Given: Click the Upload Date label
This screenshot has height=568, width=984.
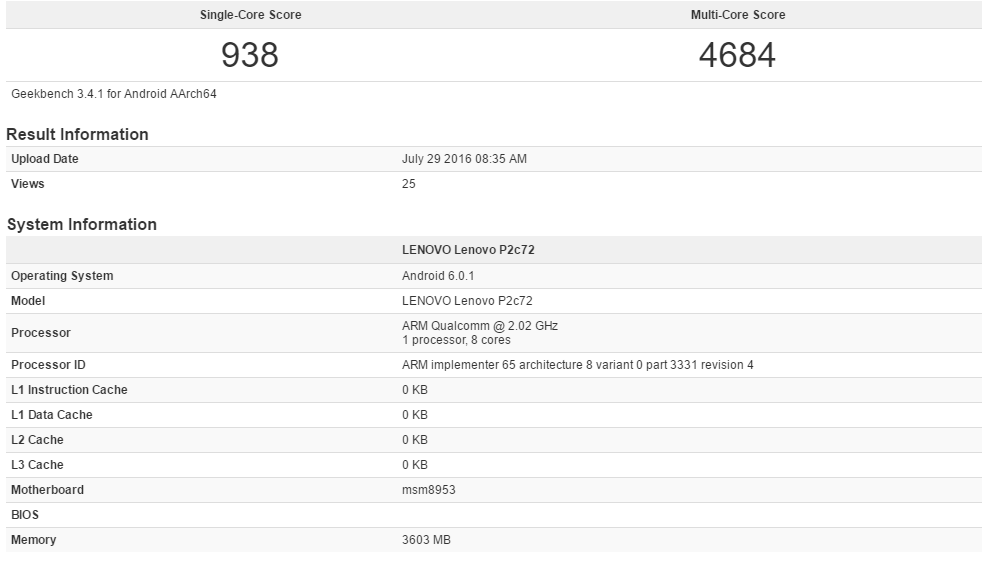Looking at the screenshot, I should point(45,159).
